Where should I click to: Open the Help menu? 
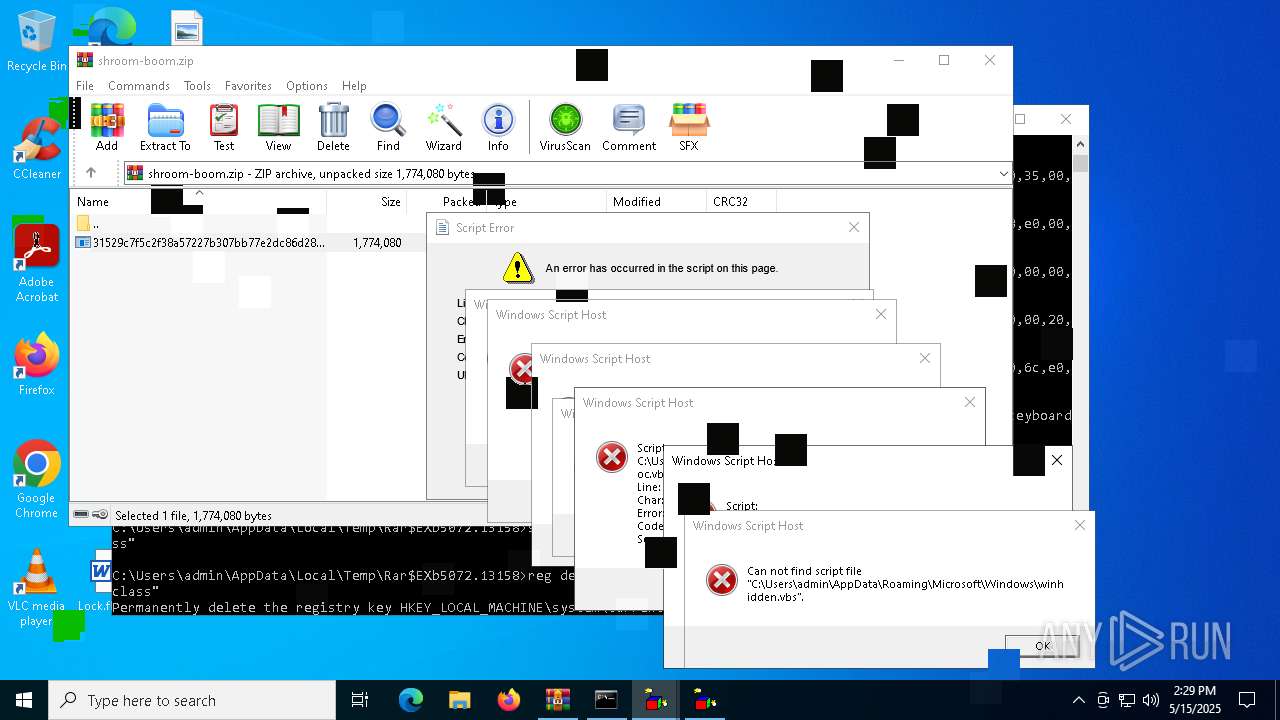click(354, 86)
